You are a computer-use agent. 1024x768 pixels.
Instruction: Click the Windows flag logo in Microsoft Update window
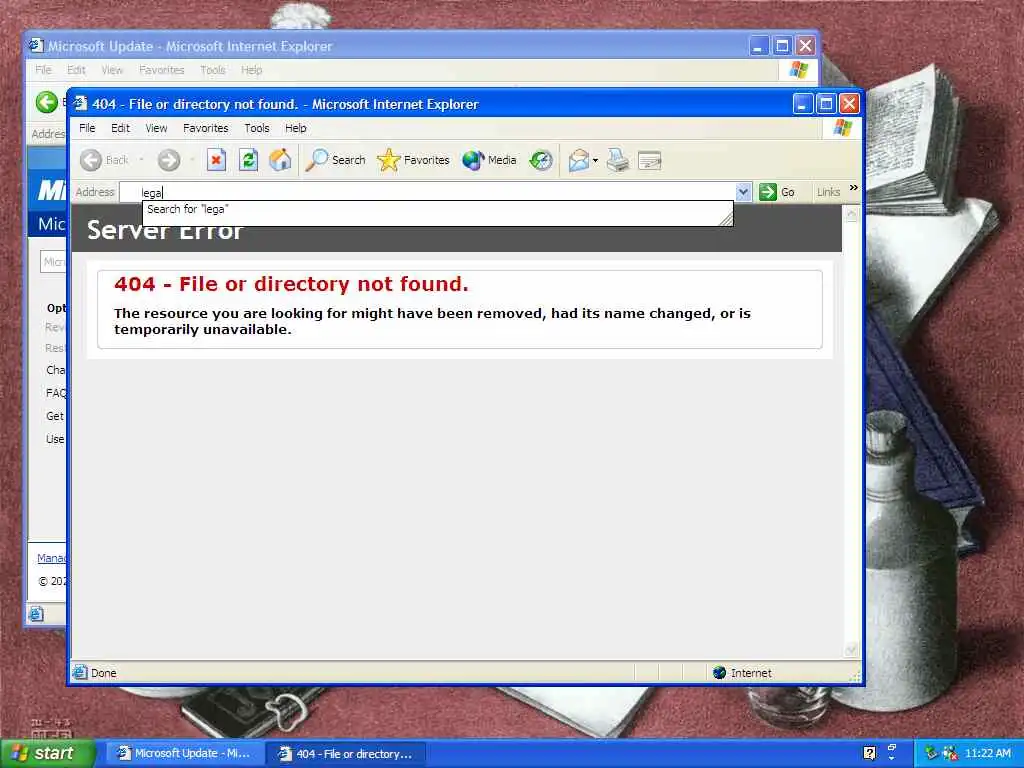(x=798, y=70)
